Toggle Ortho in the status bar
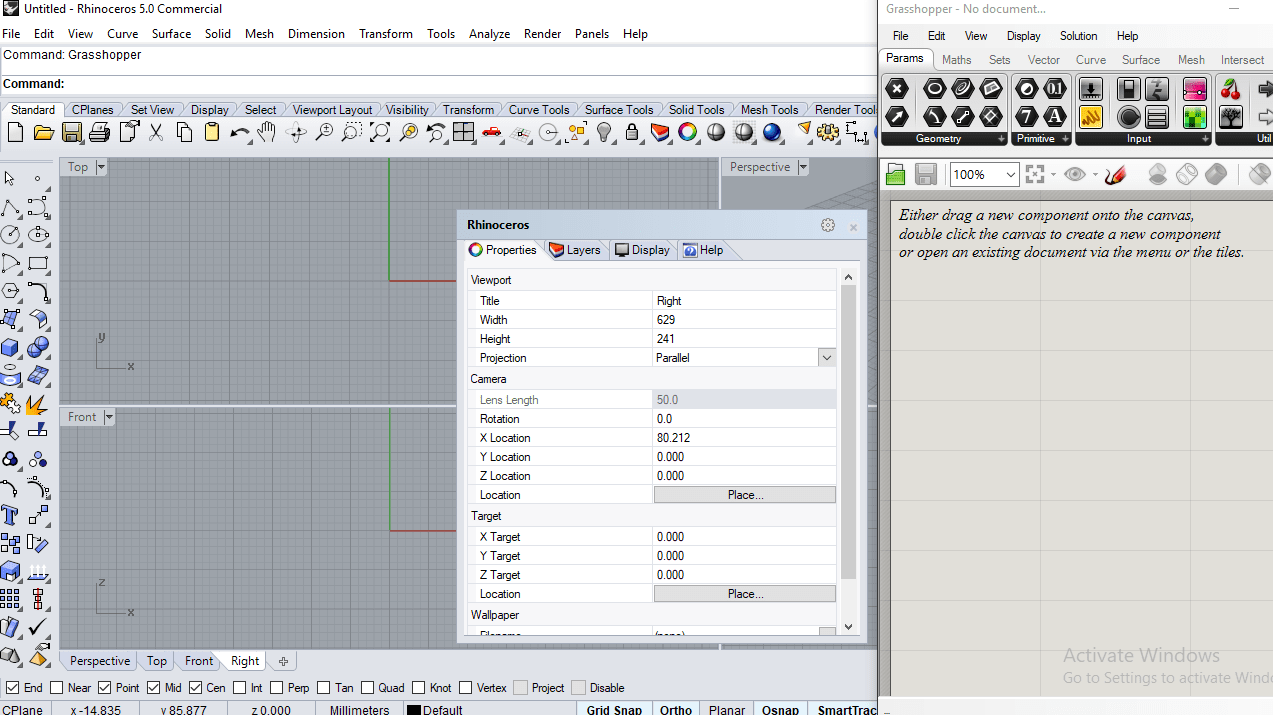 676,709
